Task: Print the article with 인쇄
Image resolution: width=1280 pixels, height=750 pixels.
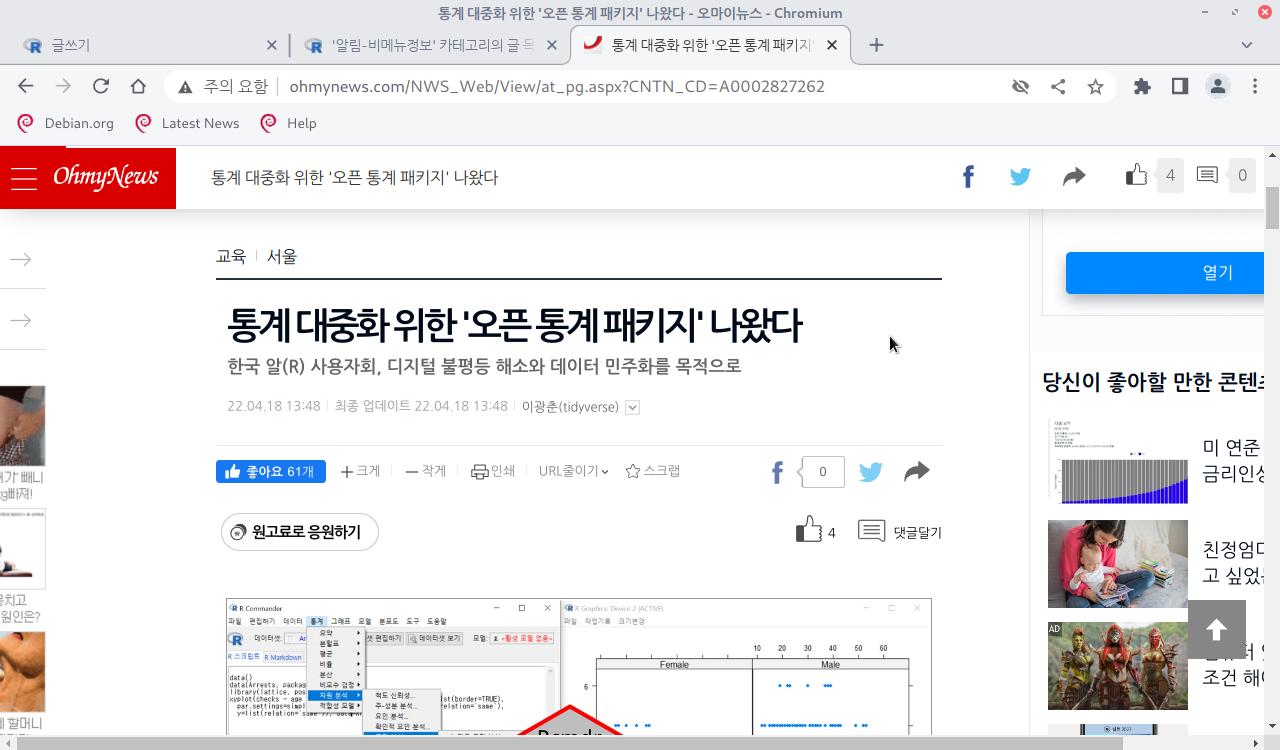Action: [493, 471]
